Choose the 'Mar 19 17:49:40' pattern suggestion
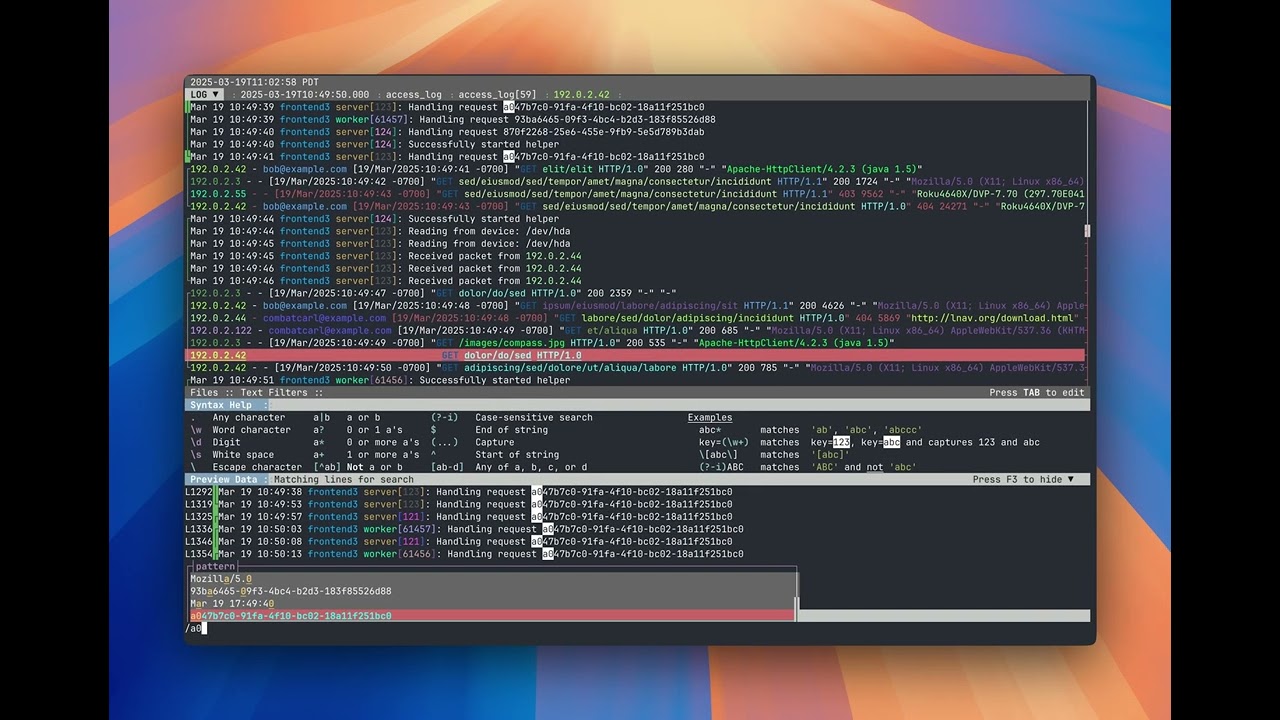The image size is (1280, 720). [x=491, y=604]
